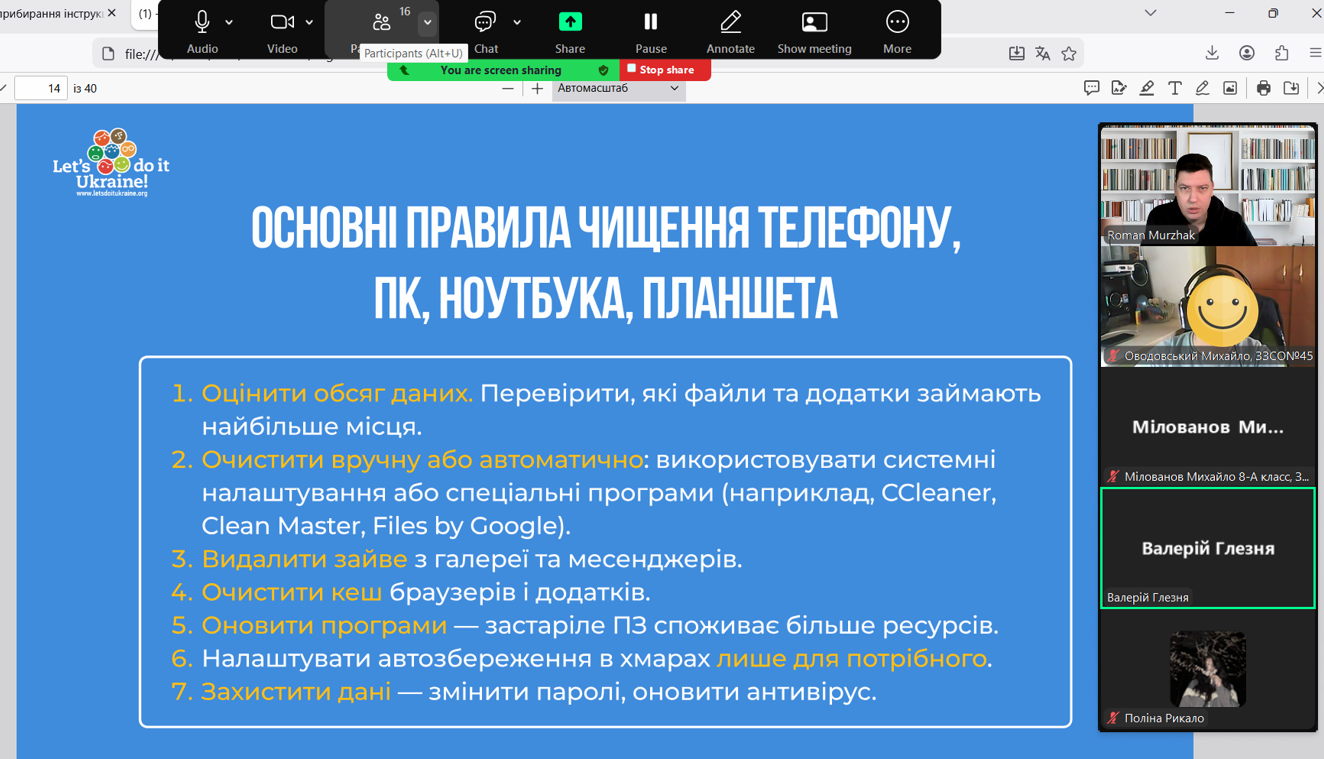Viewport: 1324px width, 759px height.
Task: Pause the screen share
Action: [x=650, y=23]
